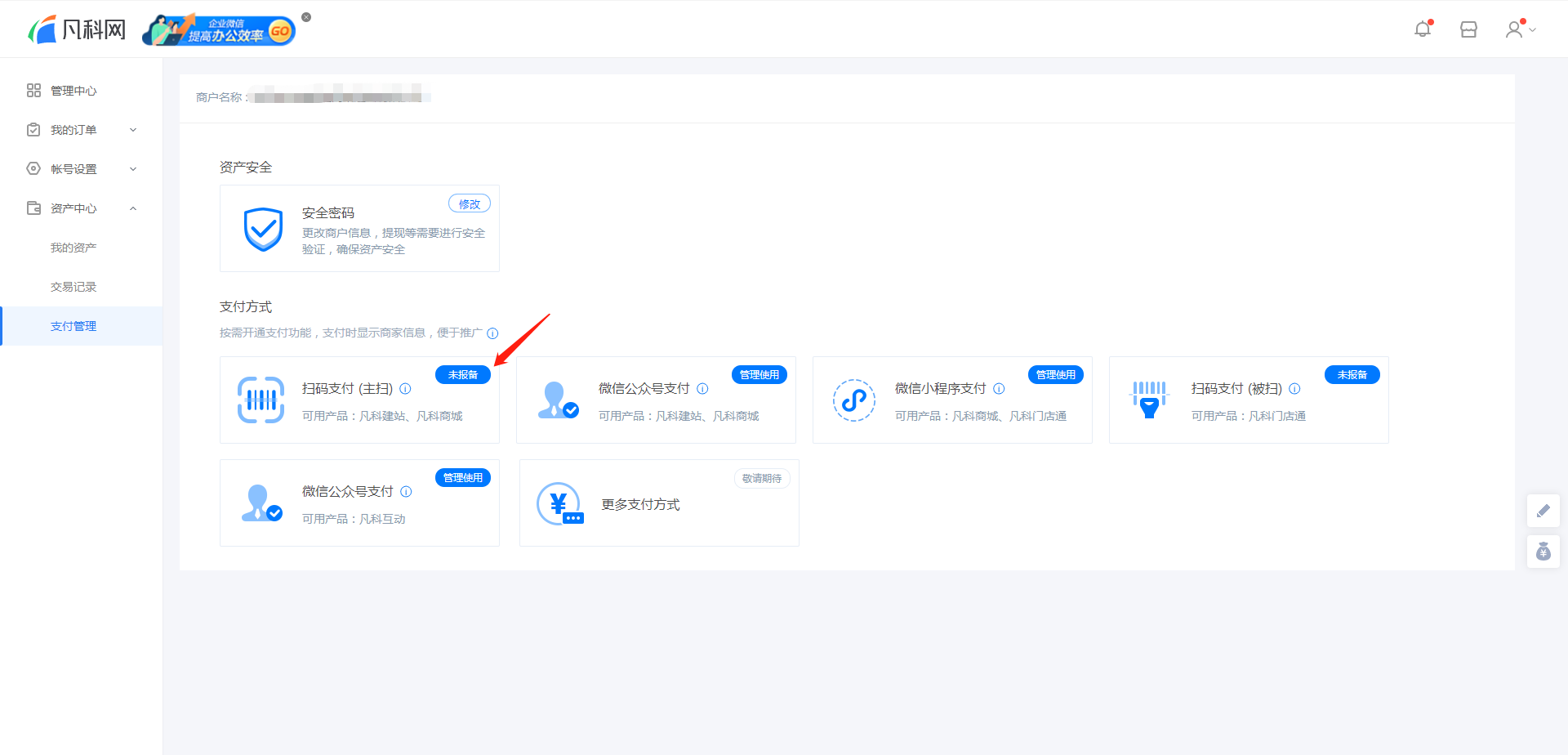Click info icon beside payment method description
Screen dimensions: 1568x755
pyautogui.click(x=492, y=333)
